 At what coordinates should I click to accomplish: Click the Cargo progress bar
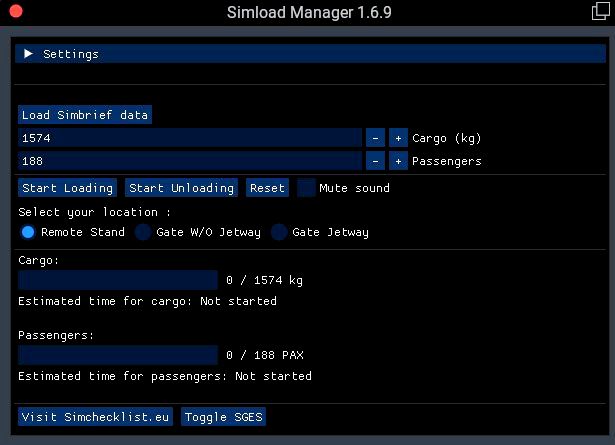point(118,280)
